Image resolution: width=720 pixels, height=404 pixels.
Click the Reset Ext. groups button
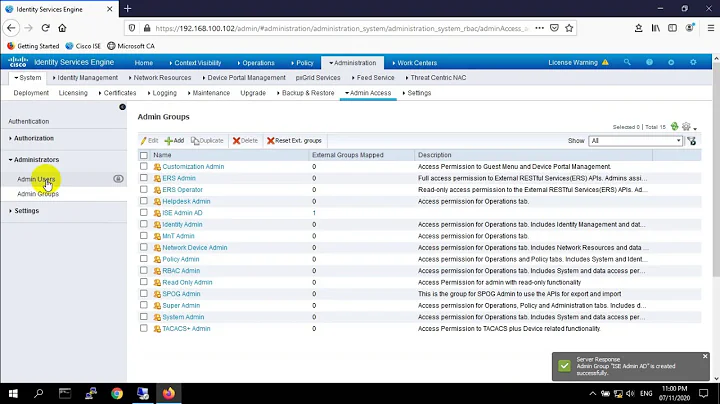point(294,140)
